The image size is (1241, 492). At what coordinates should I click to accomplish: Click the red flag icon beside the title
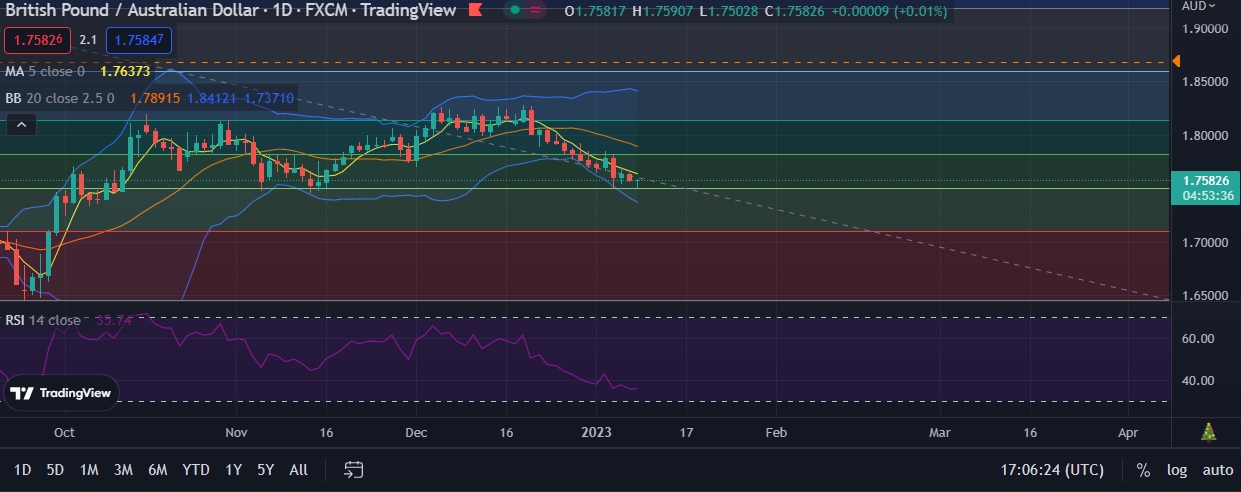tap(476, 11)
